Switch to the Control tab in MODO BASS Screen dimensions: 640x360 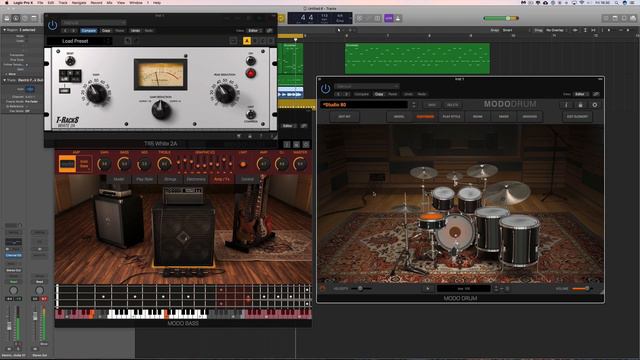tap(247, 179)
